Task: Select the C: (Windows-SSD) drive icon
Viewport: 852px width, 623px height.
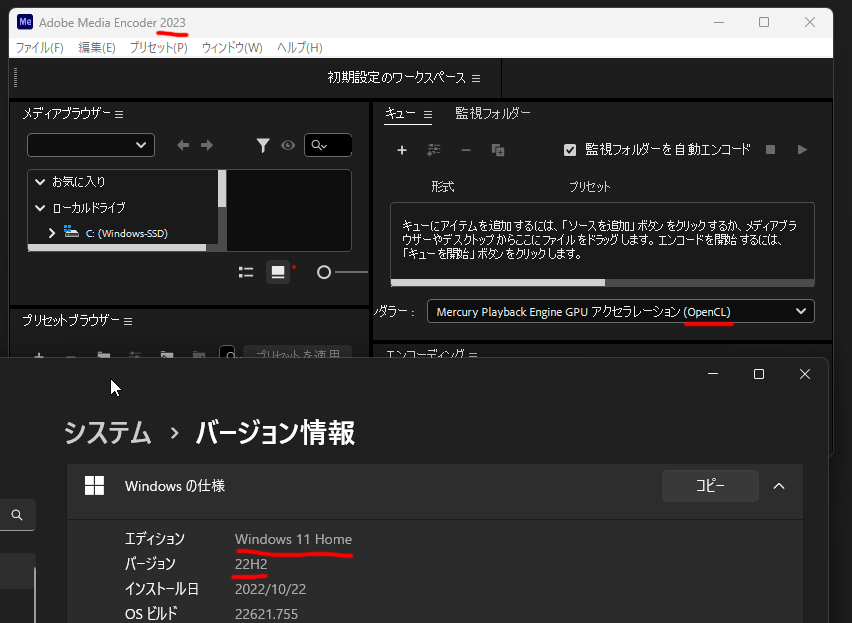Action: [71, 232]
